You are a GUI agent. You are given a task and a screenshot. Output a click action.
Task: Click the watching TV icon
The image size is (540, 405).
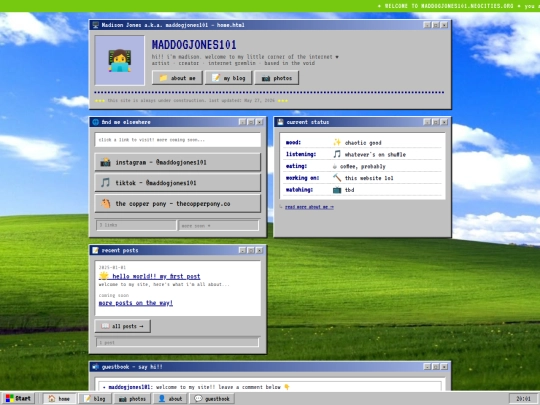point(337,190)
